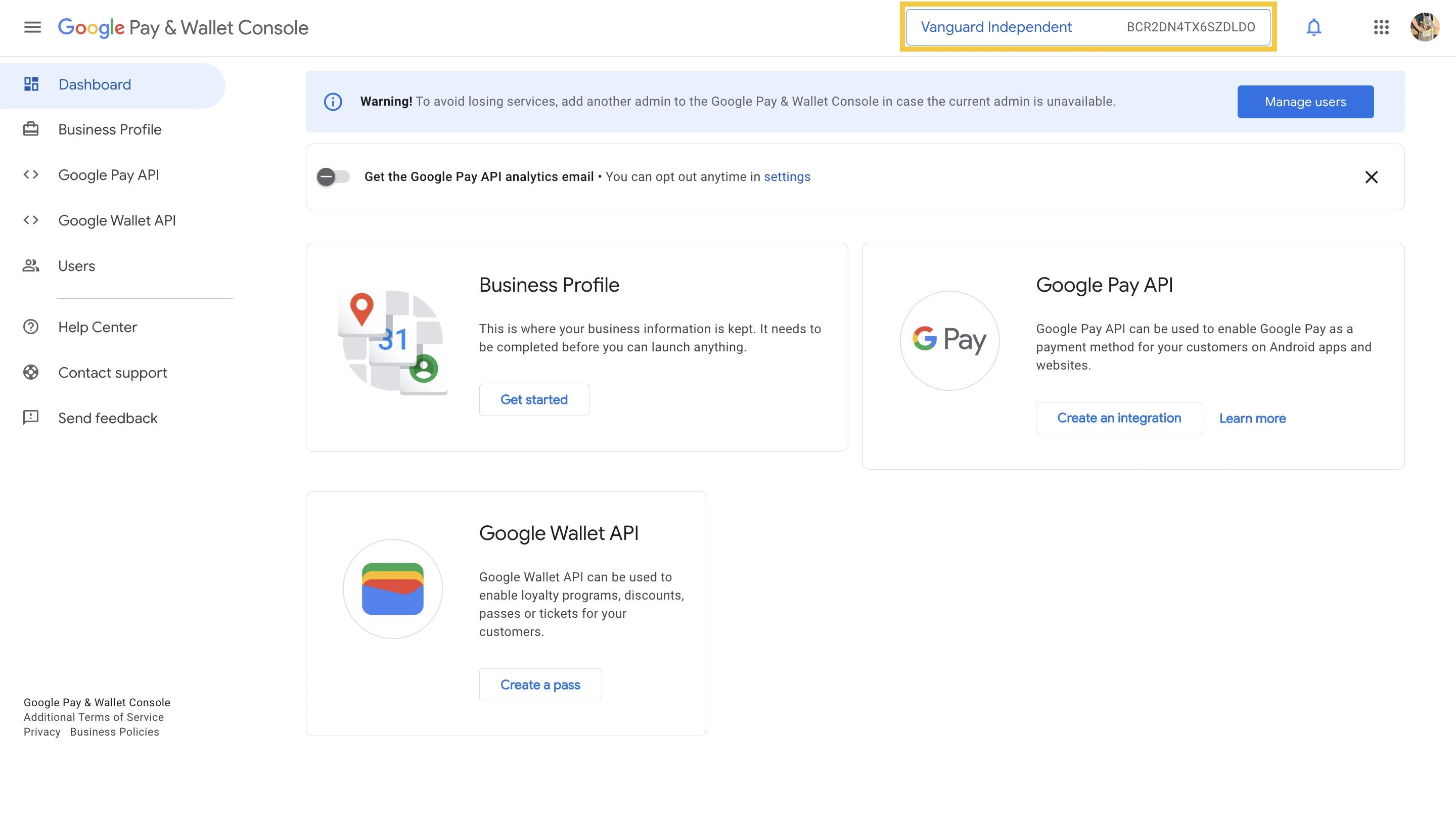Screen dimensions: 1456x819
Task: Click the Google Wallet logo icon
Action: [x=393, y=589]
